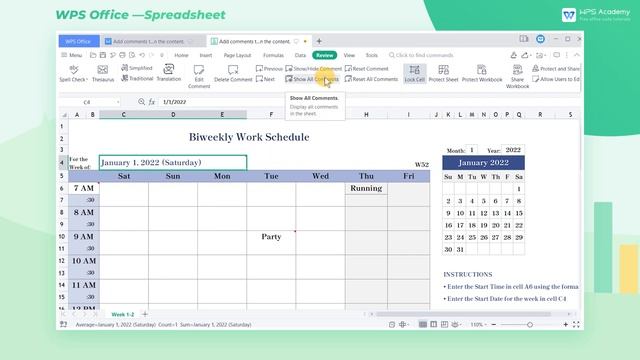The width and height of the screenshot is (640, 360).
Task: Select the Year 2022 value cell
Action: [x=513, y=150]
